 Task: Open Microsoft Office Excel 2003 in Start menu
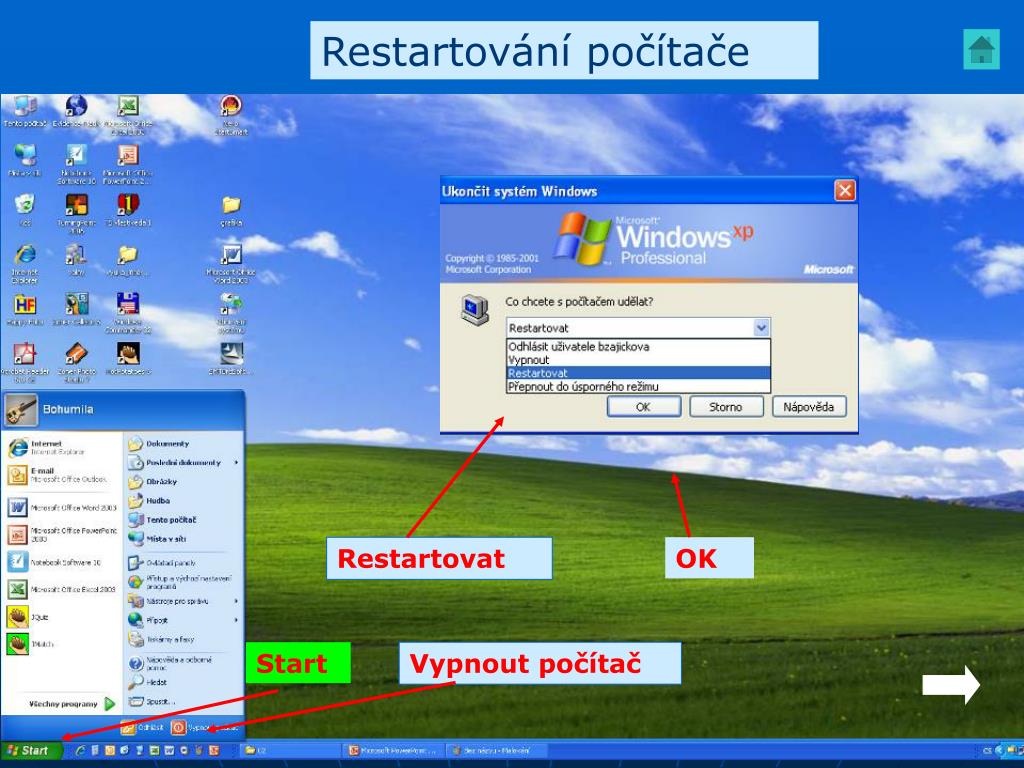(62, 589)
